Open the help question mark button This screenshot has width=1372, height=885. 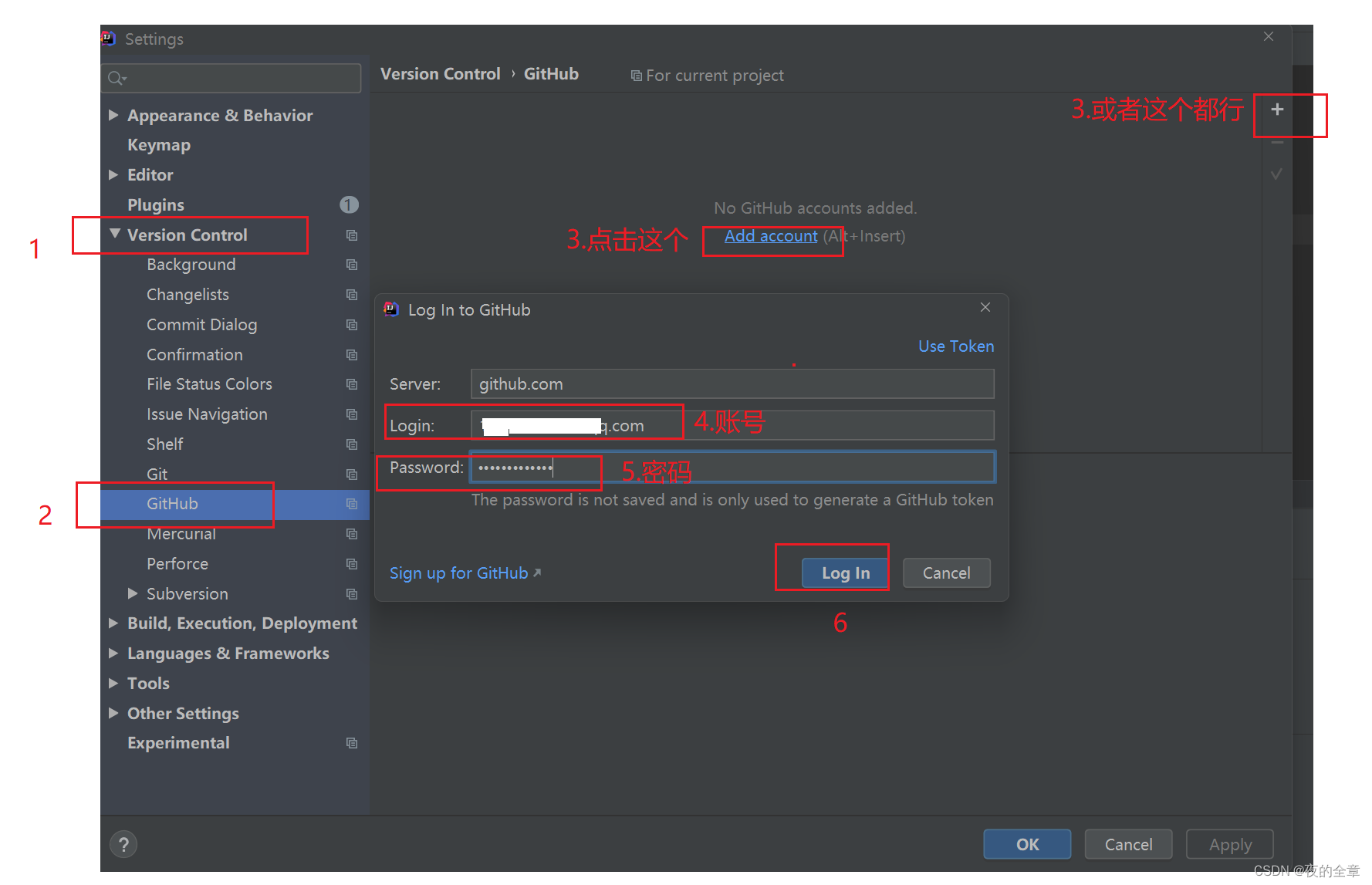tap(123, 844)
